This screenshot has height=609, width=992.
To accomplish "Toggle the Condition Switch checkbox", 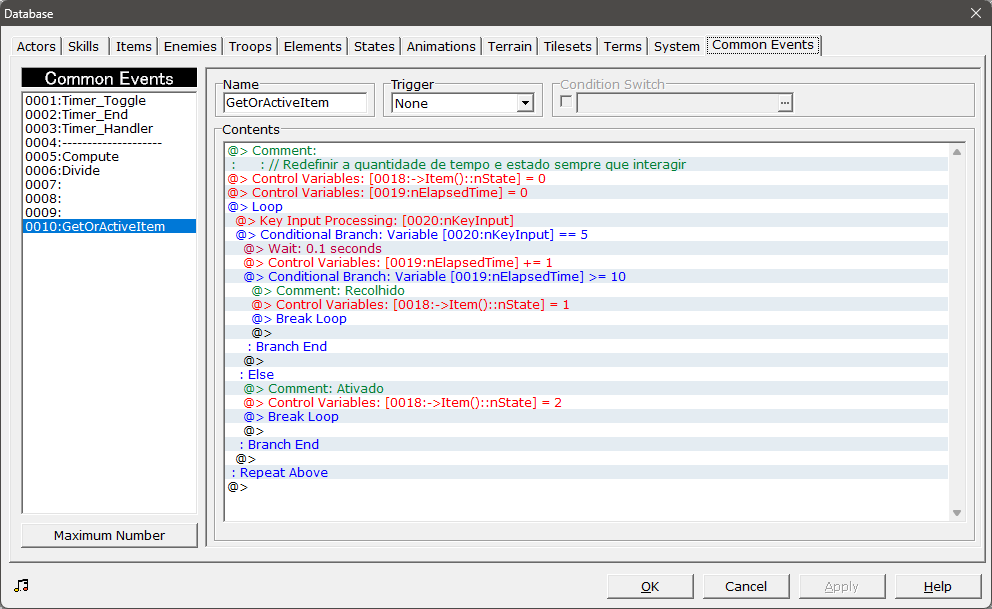I will click(566, 102).
